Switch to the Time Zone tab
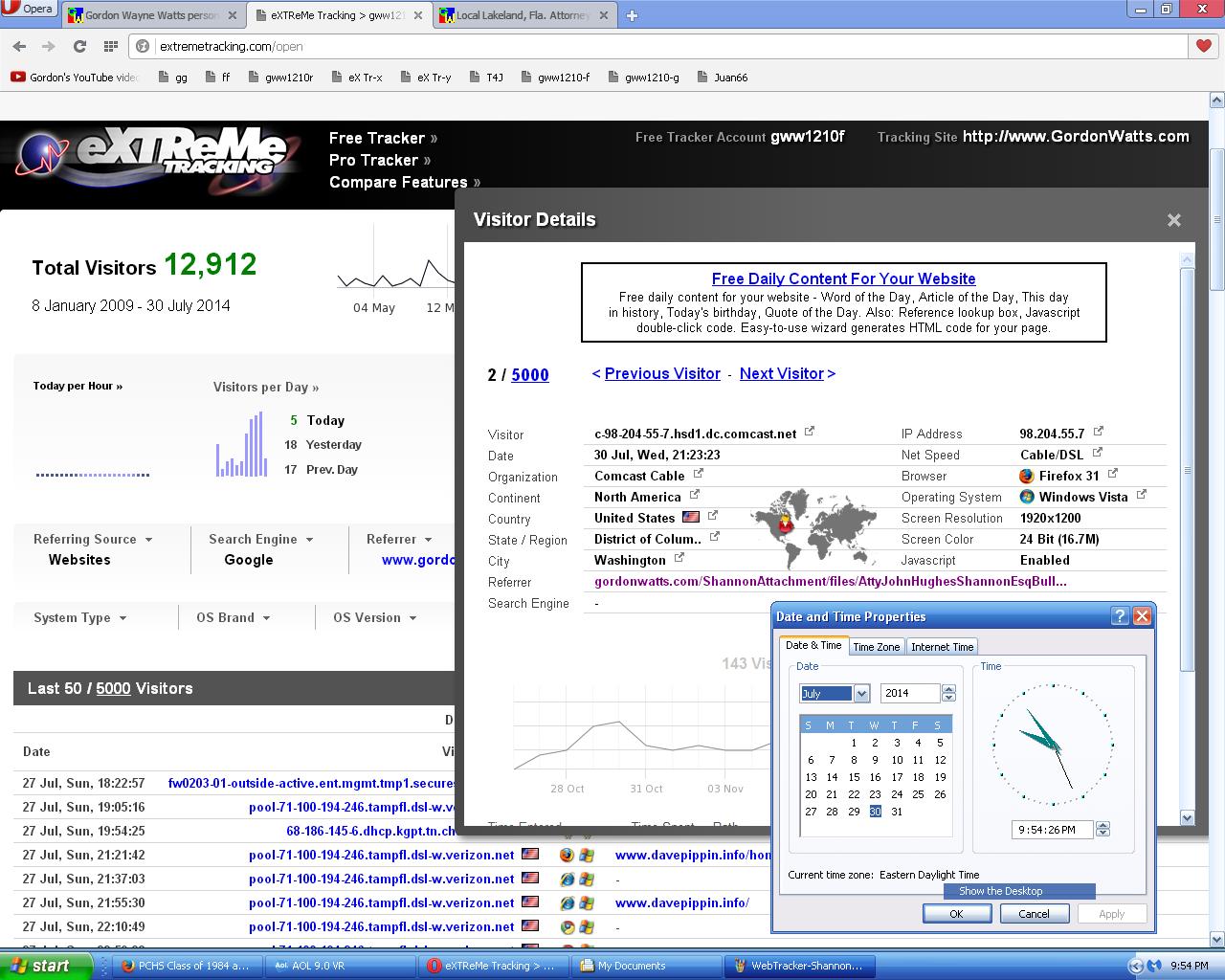 click(876, 647)
